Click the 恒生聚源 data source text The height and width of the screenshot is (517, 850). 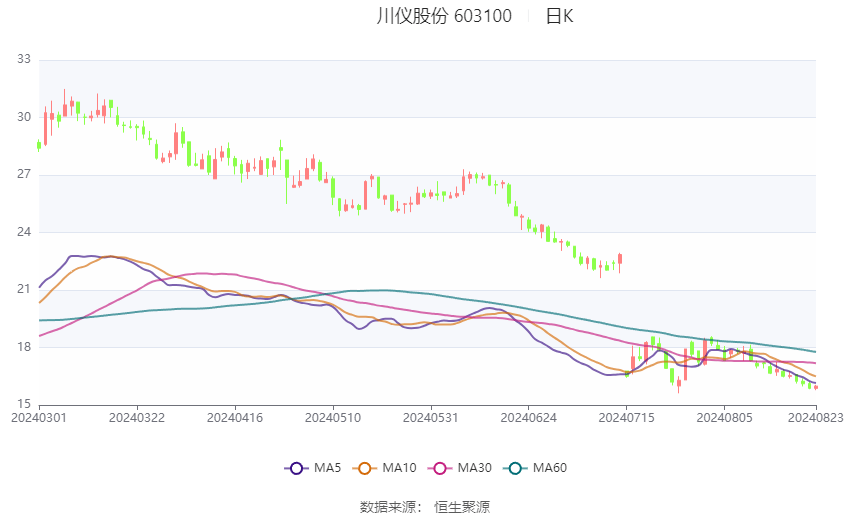(462, 507)
